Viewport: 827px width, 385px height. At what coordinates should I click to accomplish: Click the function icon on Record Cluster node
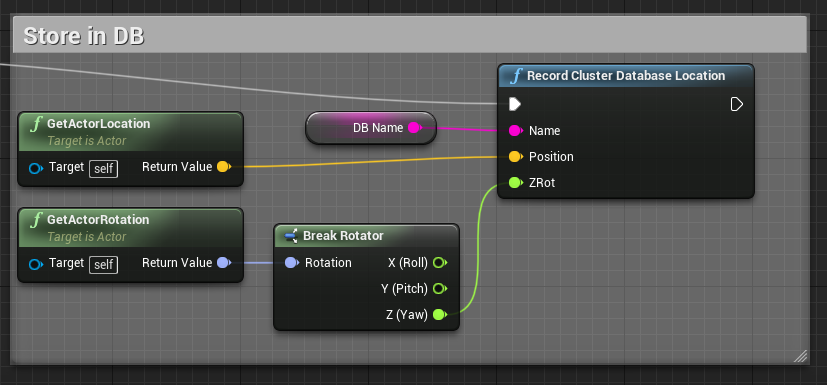click(516, 76)
